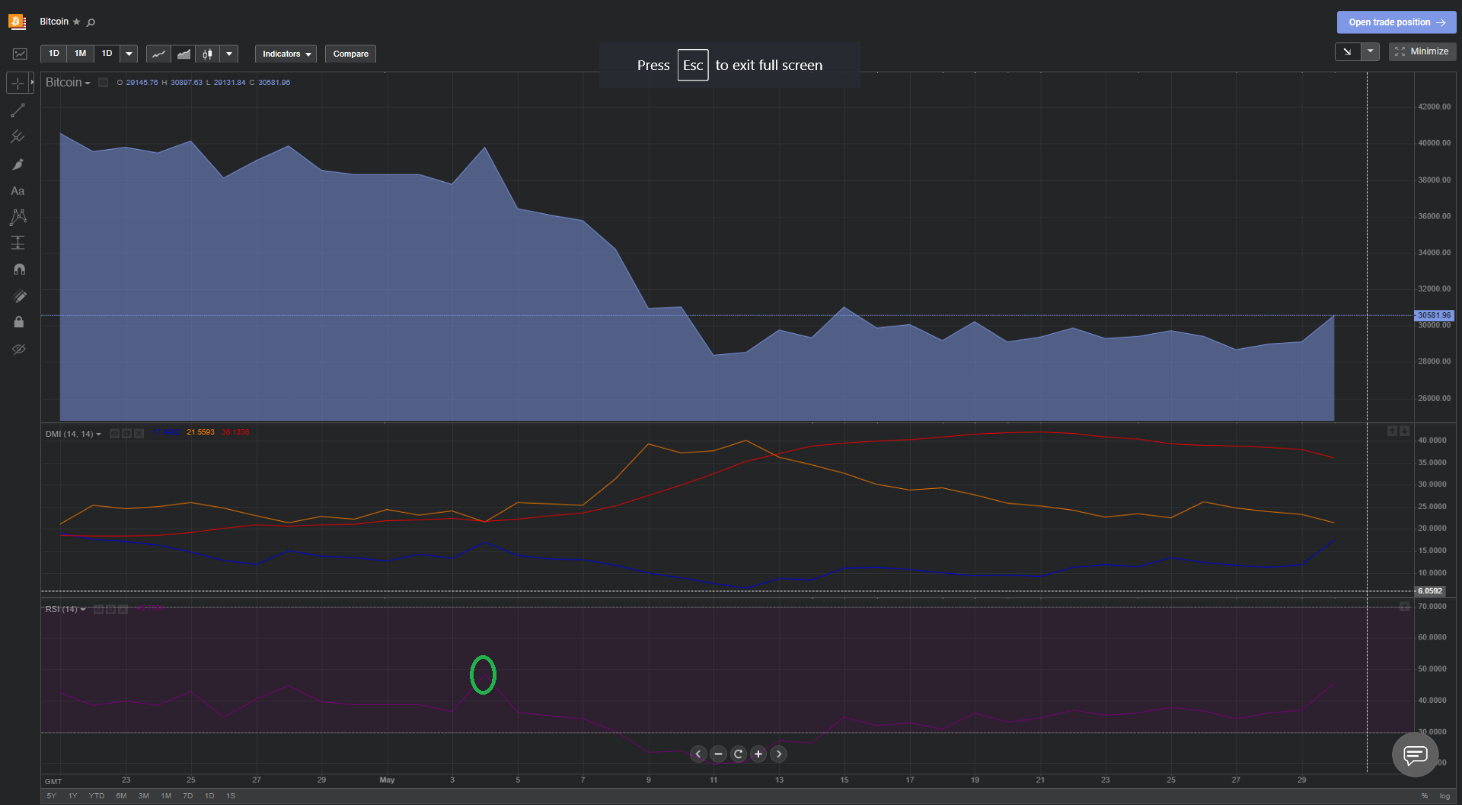
Task: Switch to the 3M time range
Action: click(144, 795)
